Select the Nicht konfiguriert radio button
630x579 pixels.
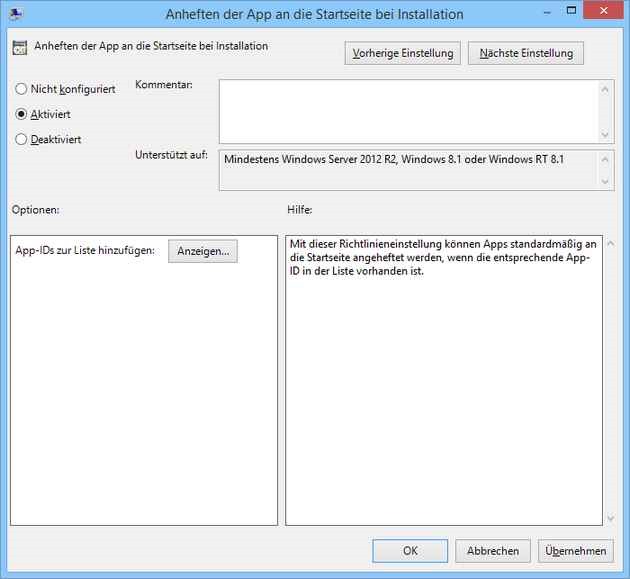21,89
